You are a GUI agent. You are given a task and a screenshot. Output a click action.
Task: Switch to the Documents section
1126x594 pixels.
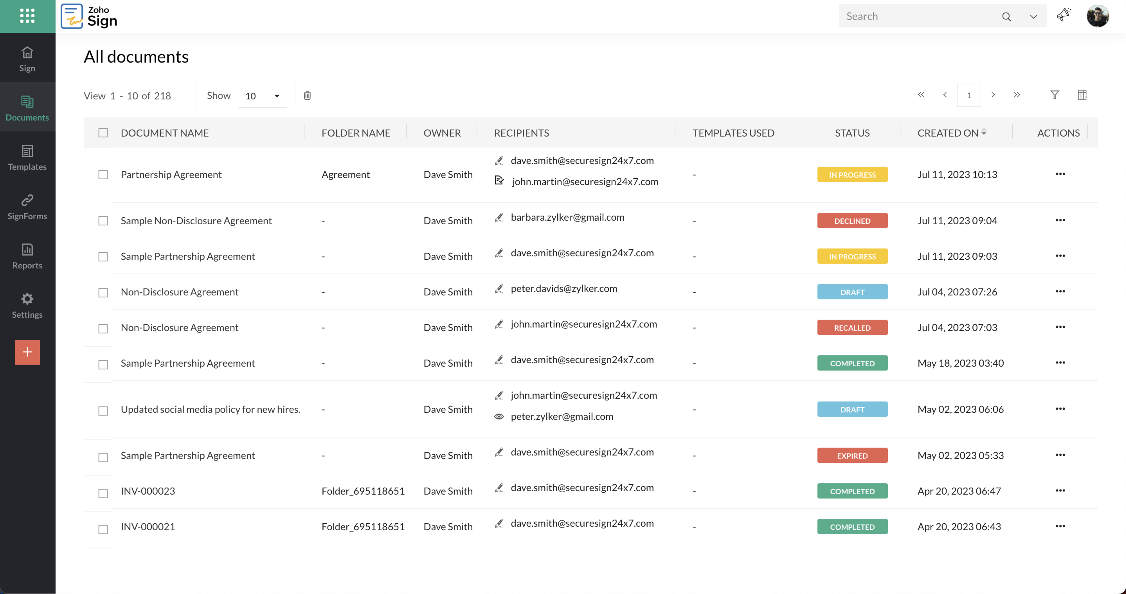pos(27,107)
